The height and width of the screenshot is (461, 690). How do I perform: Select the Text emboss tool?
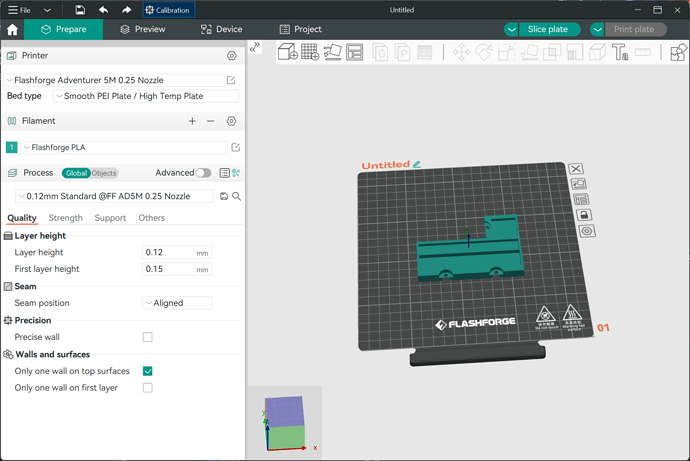coord(620,52)
